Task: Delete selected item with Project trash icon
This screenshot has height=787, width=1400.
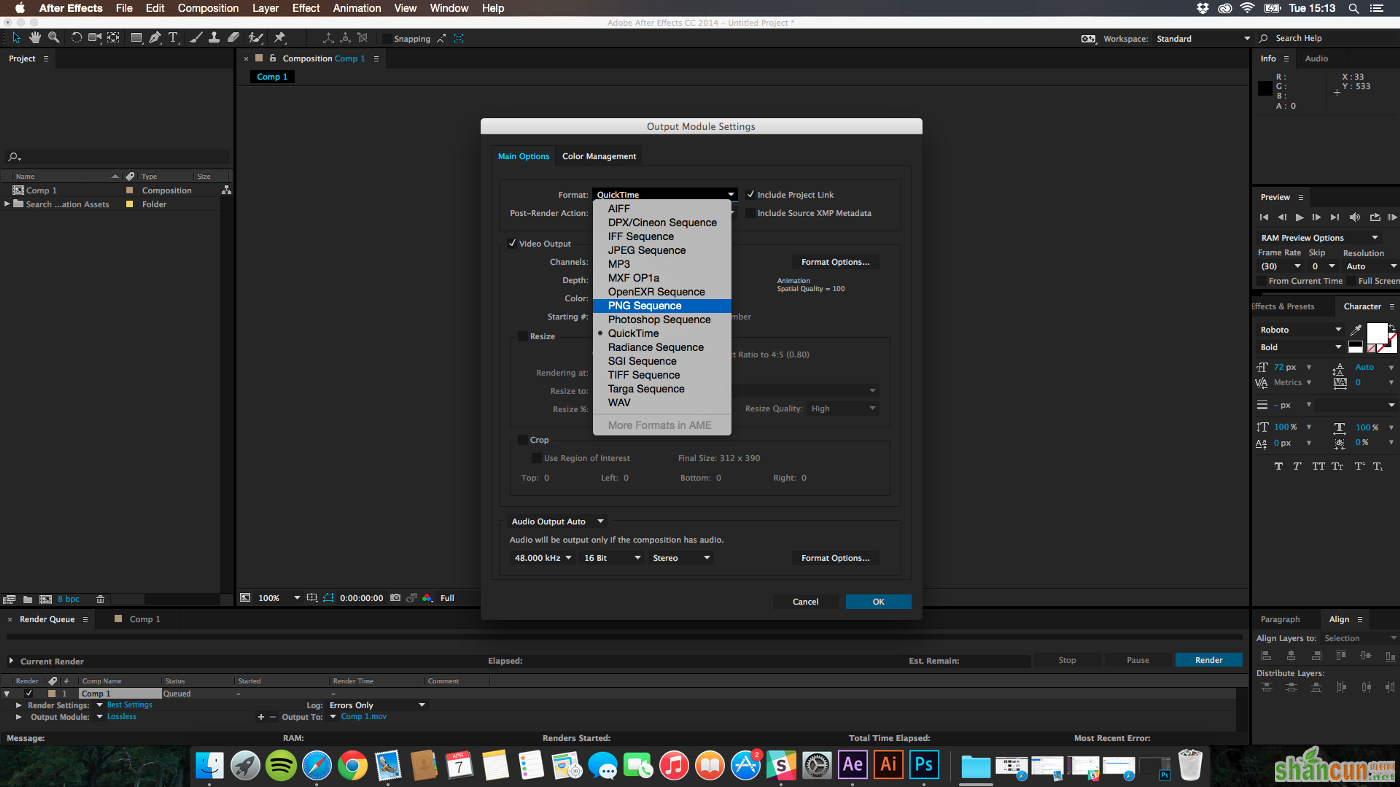Action: coord(100,599)
